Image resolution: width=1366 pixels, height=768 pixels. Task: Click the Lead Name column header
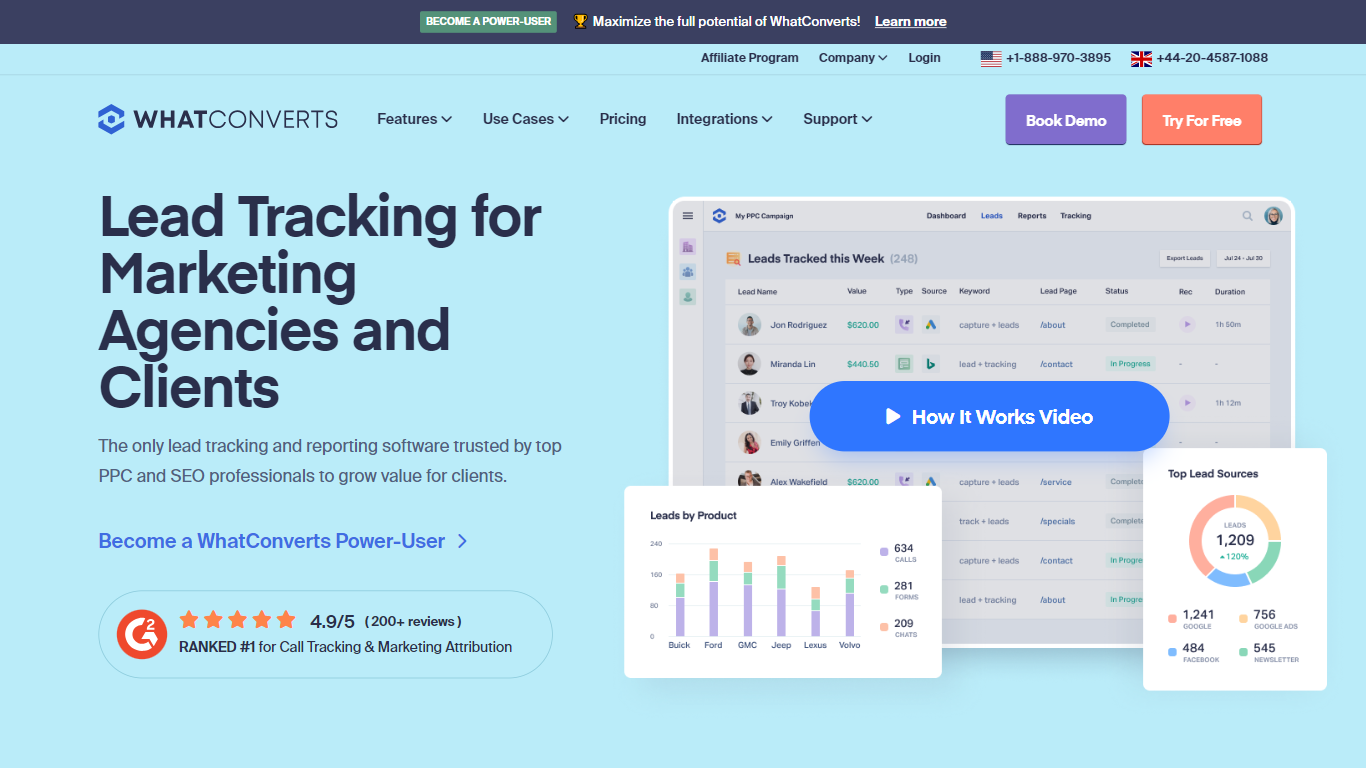pos(757,292)
